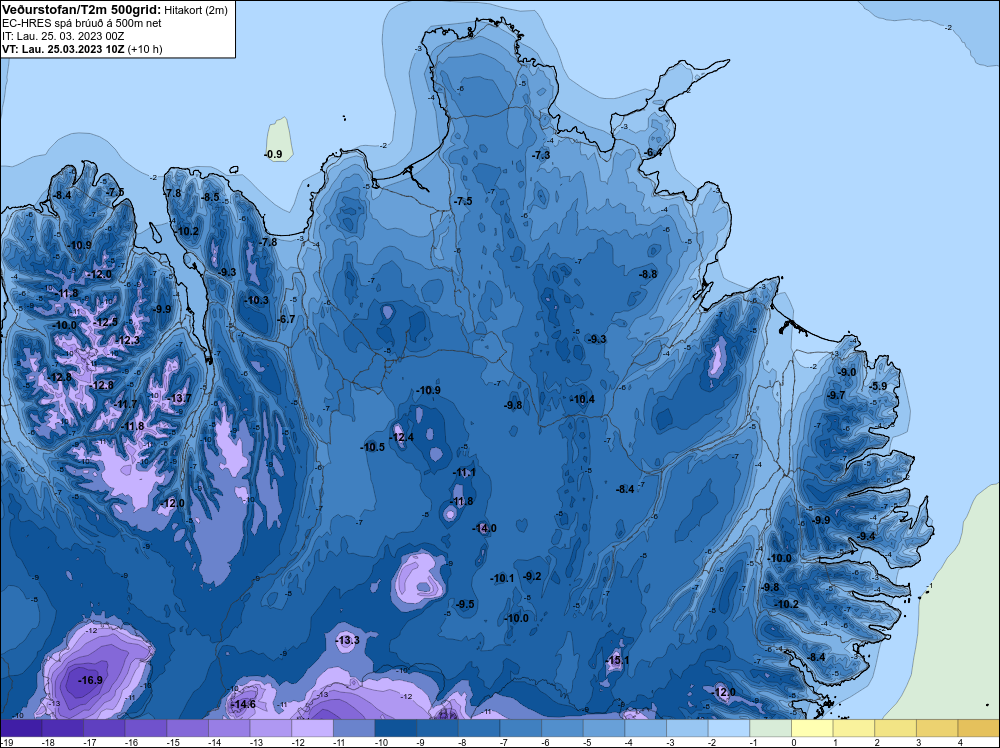Click the pale lilac legend swatch for -12 to -11
The width and height of the screenshot is (1000, 748).
point(312,728)
